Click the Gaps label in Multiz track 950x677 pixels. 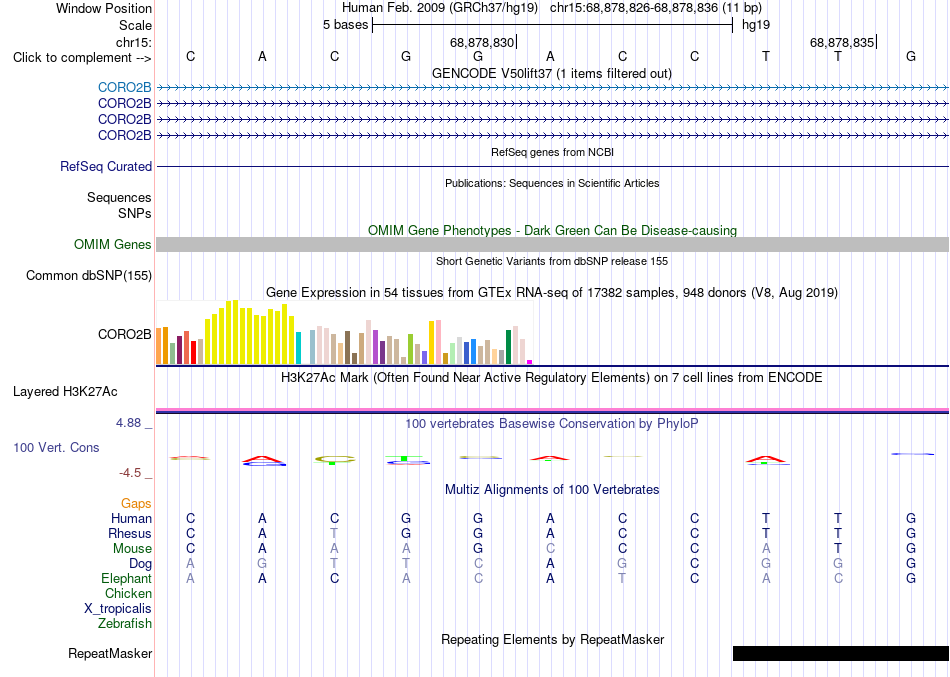point(136,504)
